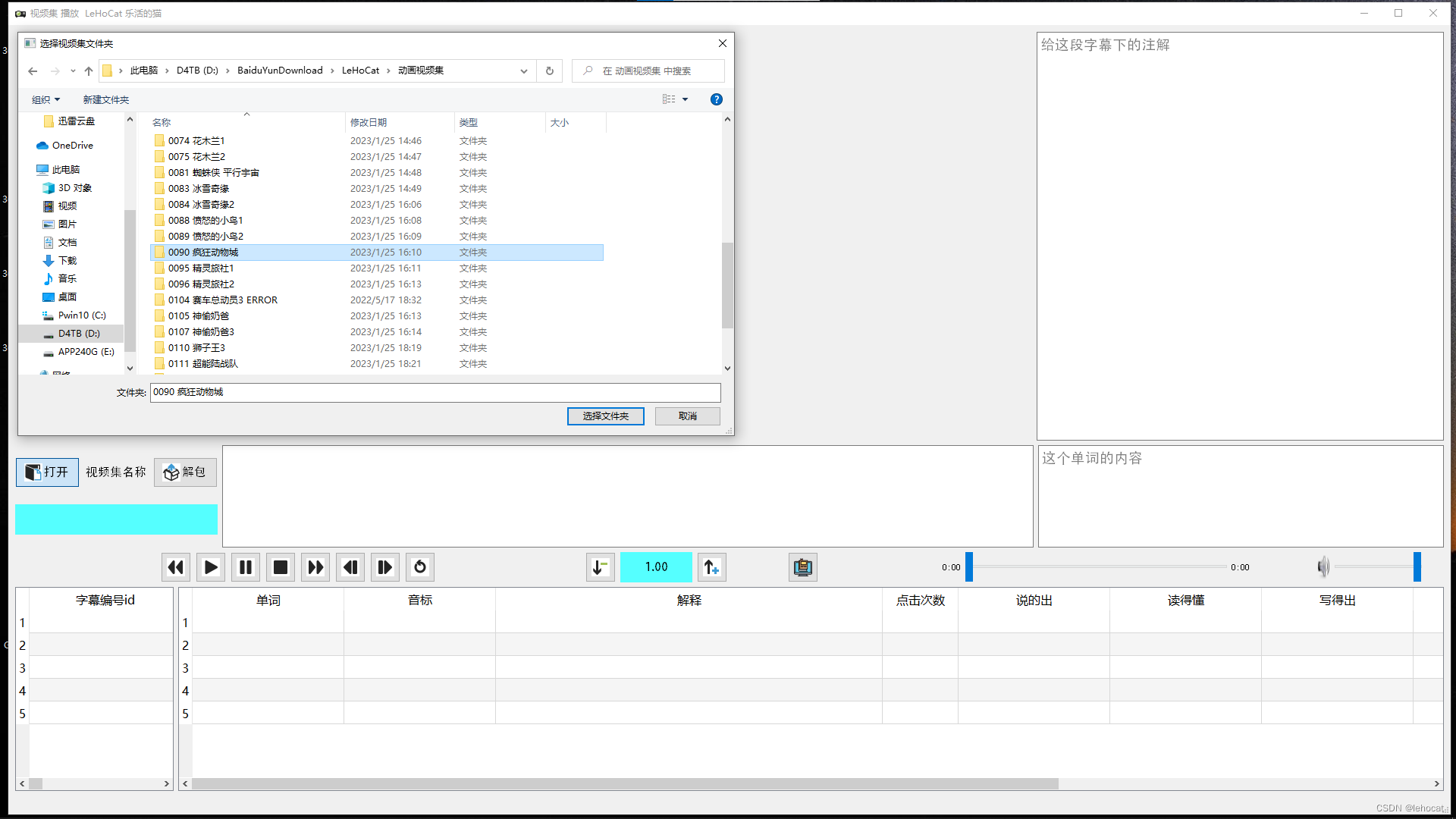
Task: Click the rewind playback button
Action: [x=176, y=567]
